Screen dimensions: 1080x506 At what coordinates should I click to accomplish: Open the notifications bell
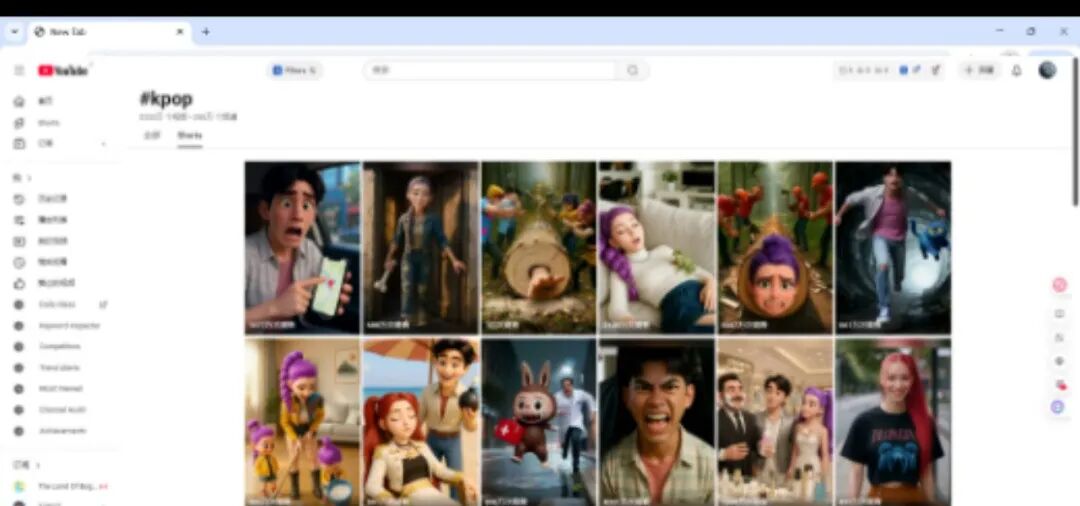click(x=1016, y=70)
